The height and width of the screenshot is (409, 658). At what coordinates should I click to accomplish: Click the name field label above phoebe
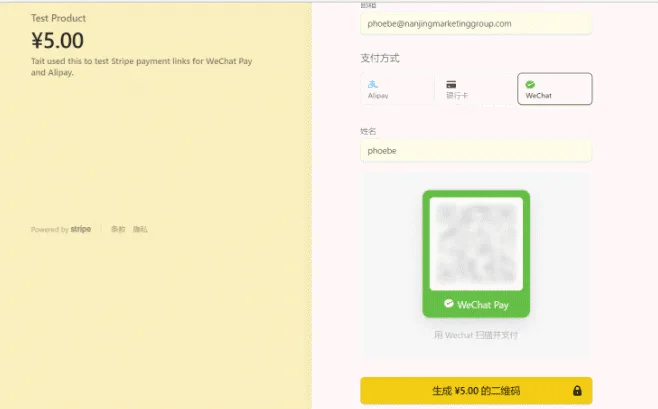point(368,131)
